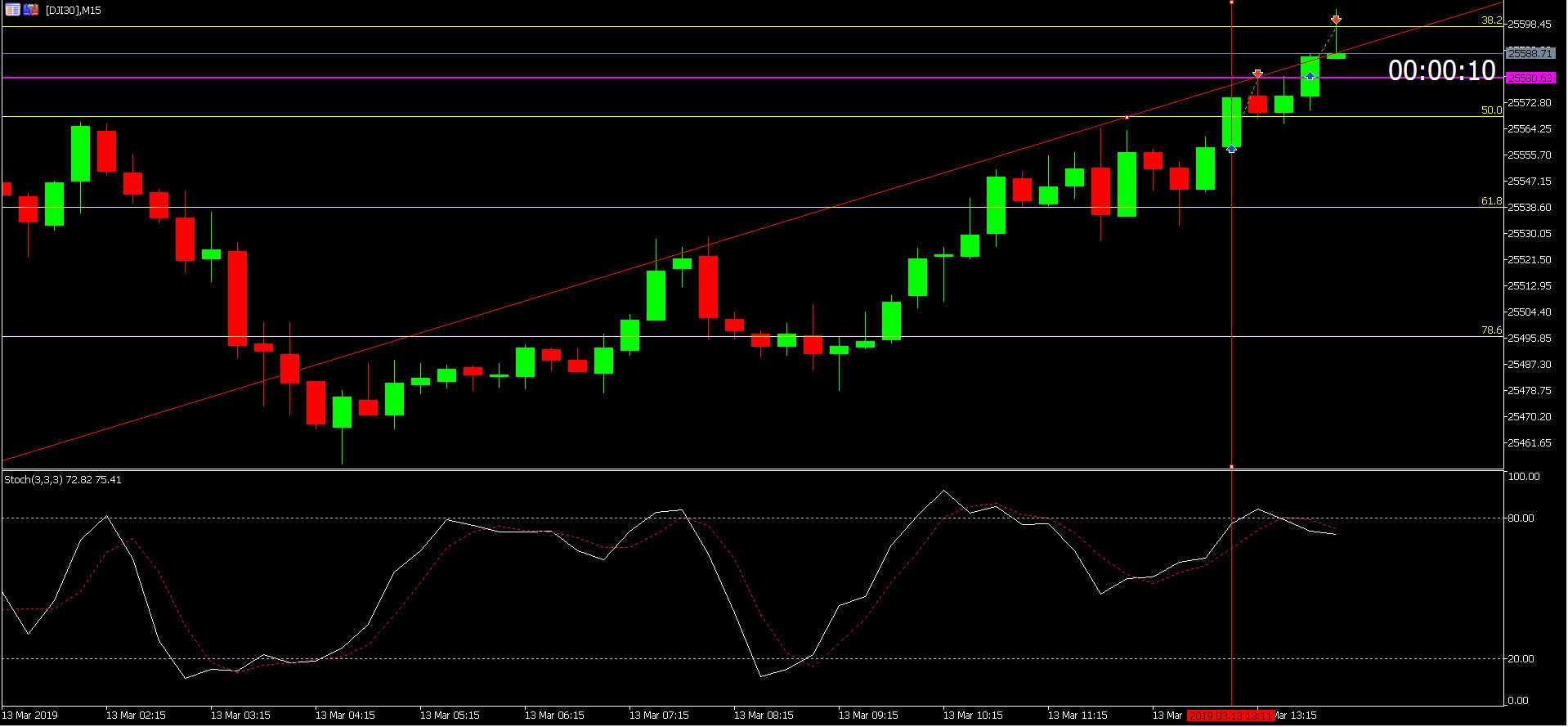Image resolution: width=1568 pixels, height=727 pixels.
Task: Click the gray 25588.71 current price label
Action: [x=1530, y=53]
